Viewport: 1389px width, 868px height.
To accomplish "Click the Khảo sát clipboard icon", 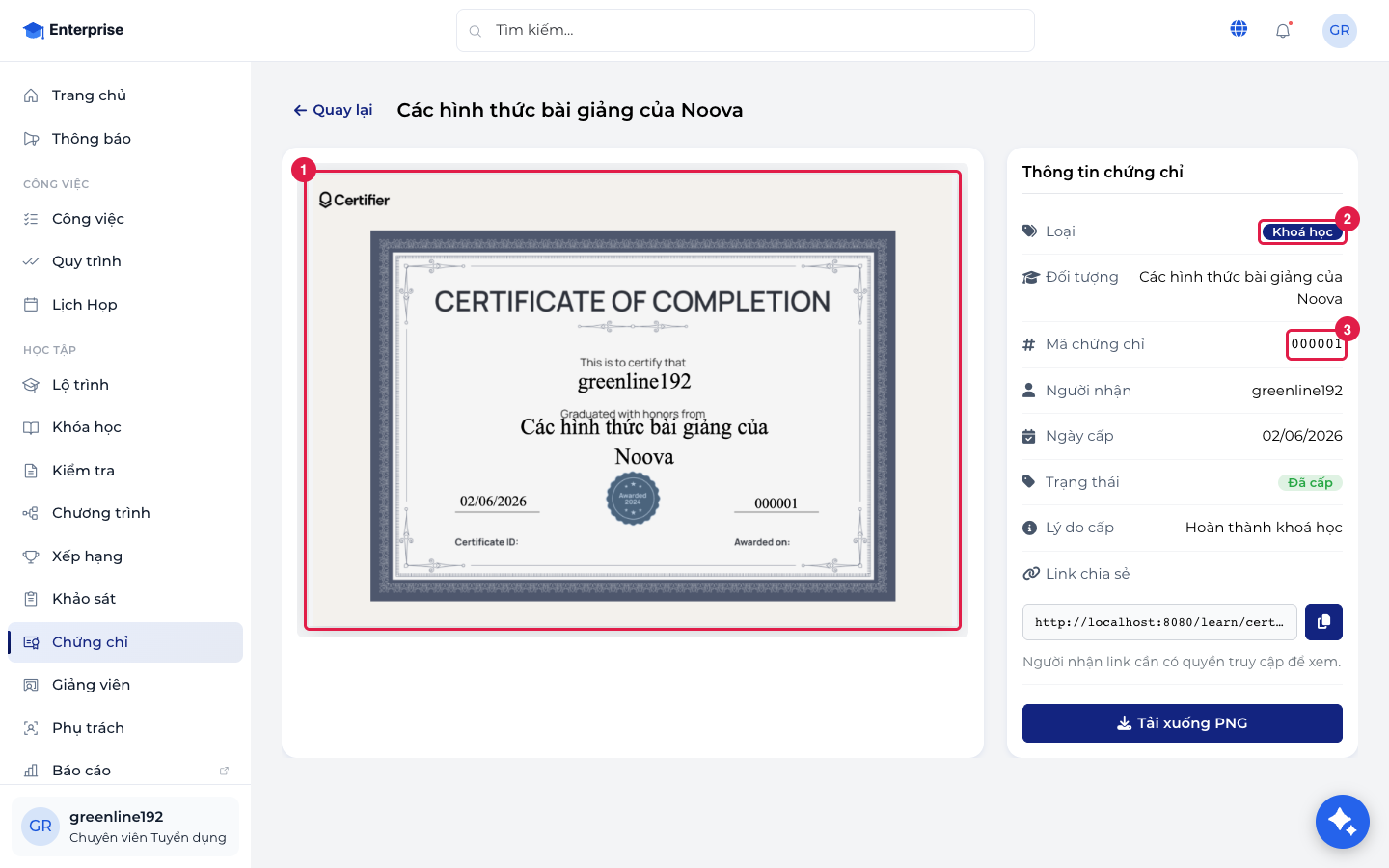I will coord(31,599).
